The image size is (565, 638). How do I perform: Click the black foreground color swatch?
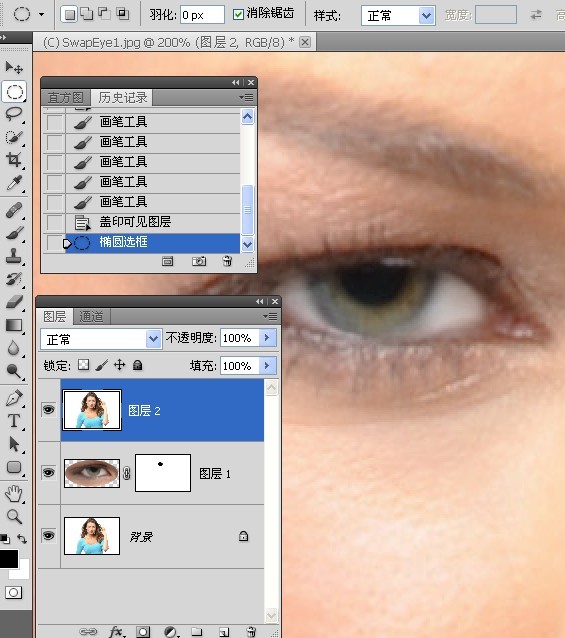click(x=9, y=559)
